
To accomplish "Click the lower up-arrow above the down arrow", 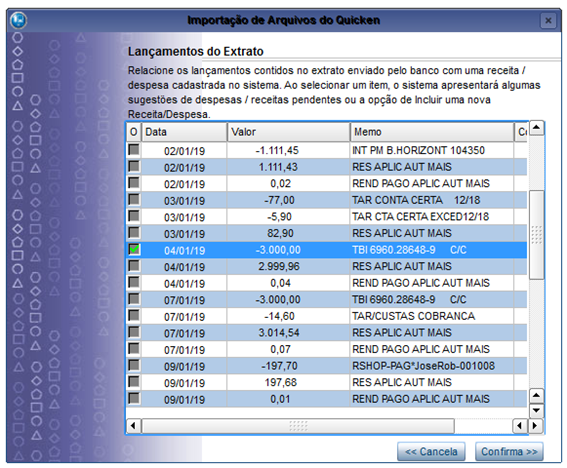I will pyautogui.click(x=536, y=396).
